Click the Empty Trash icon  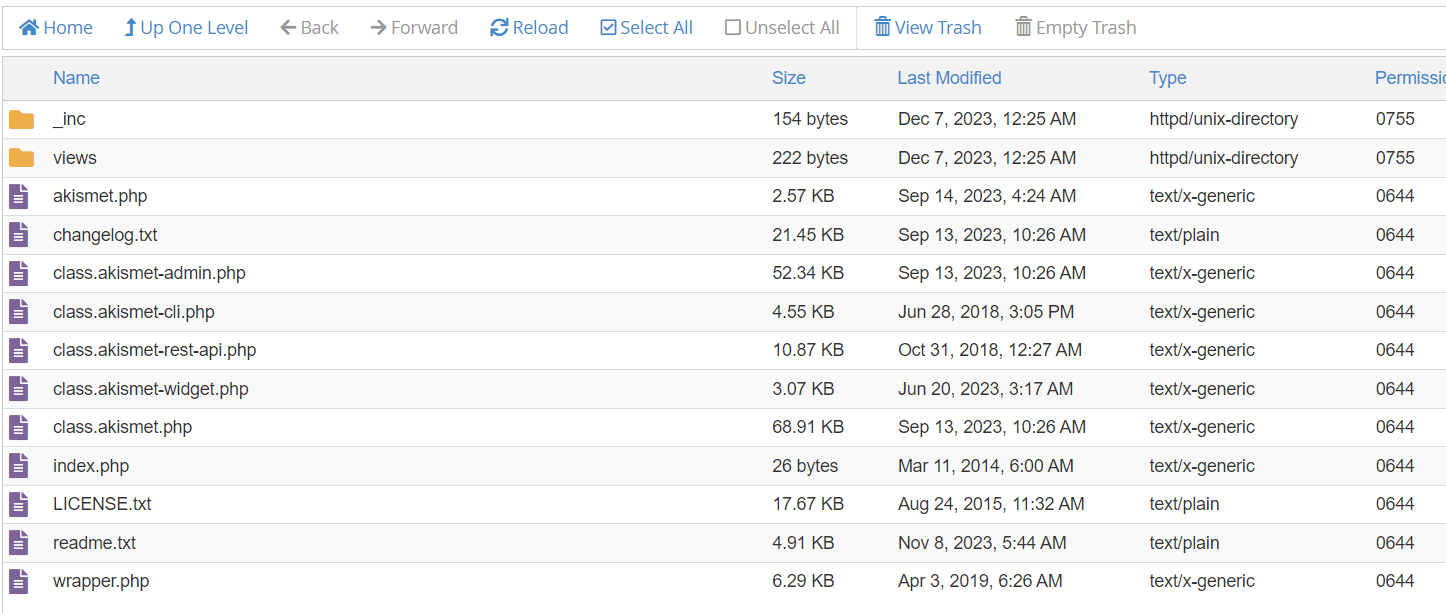tap(1022, 27)
